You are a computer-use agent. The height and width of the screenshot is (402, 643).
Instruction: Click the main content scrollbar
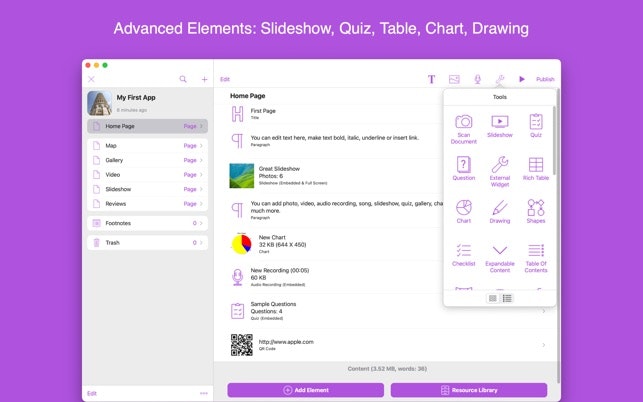[x=558, y=236]
